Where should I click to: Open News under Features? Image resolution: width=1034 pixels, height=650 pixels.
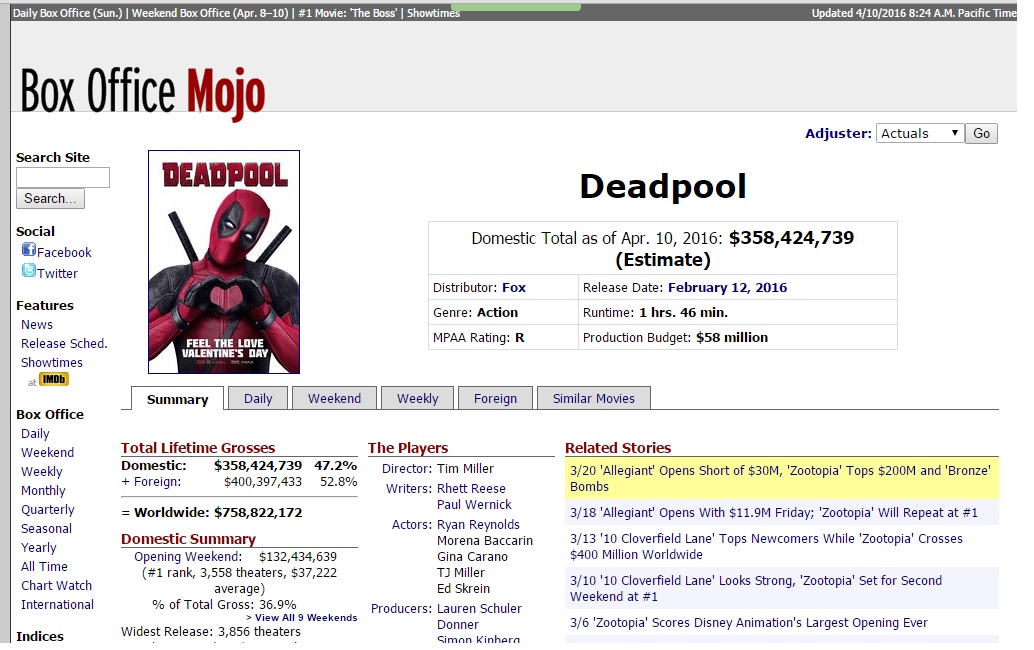click(x=37, y=324)
